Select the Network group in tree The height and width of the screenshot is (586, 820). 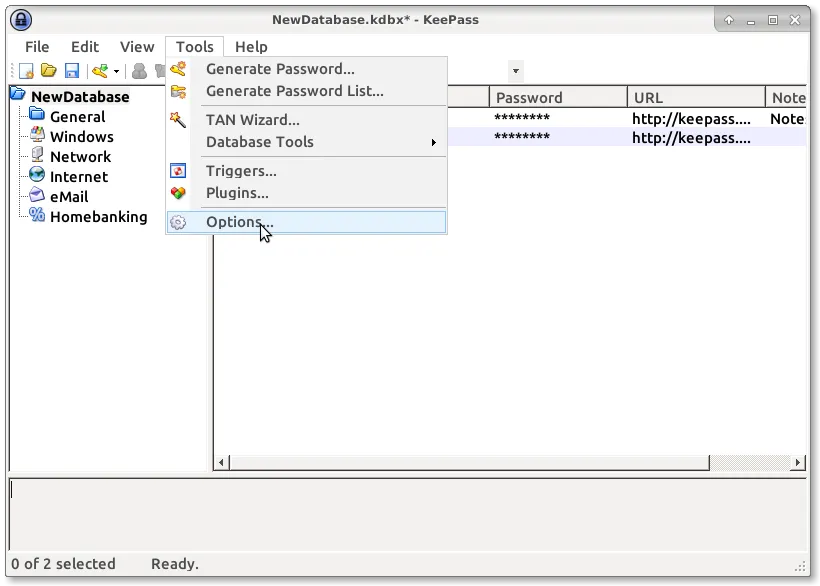click(x=80, y=156)
